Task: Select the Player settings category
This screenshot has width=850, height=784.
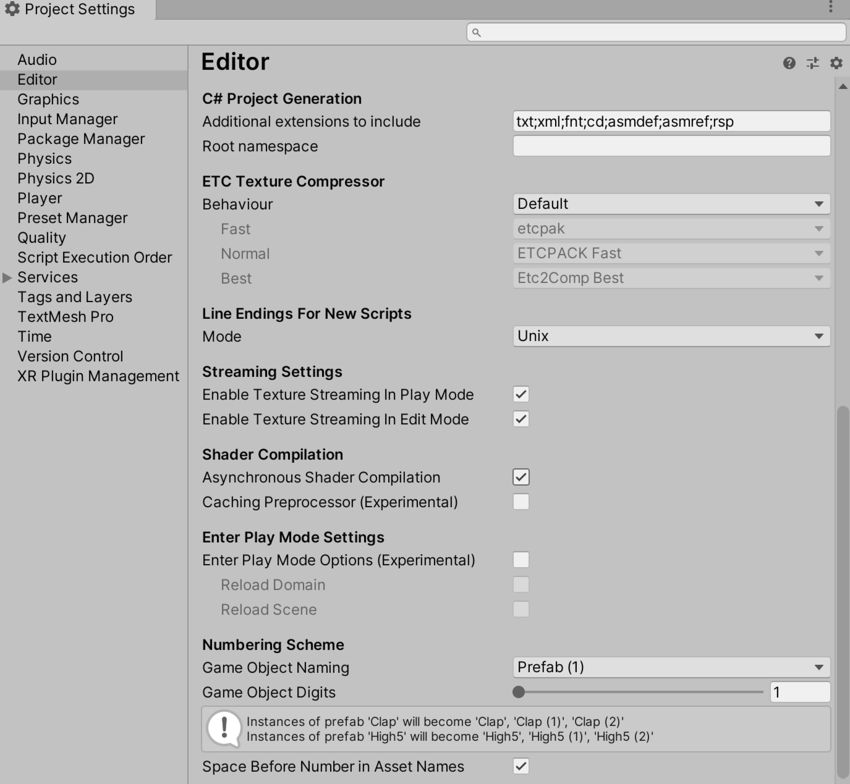Action: 39,198
